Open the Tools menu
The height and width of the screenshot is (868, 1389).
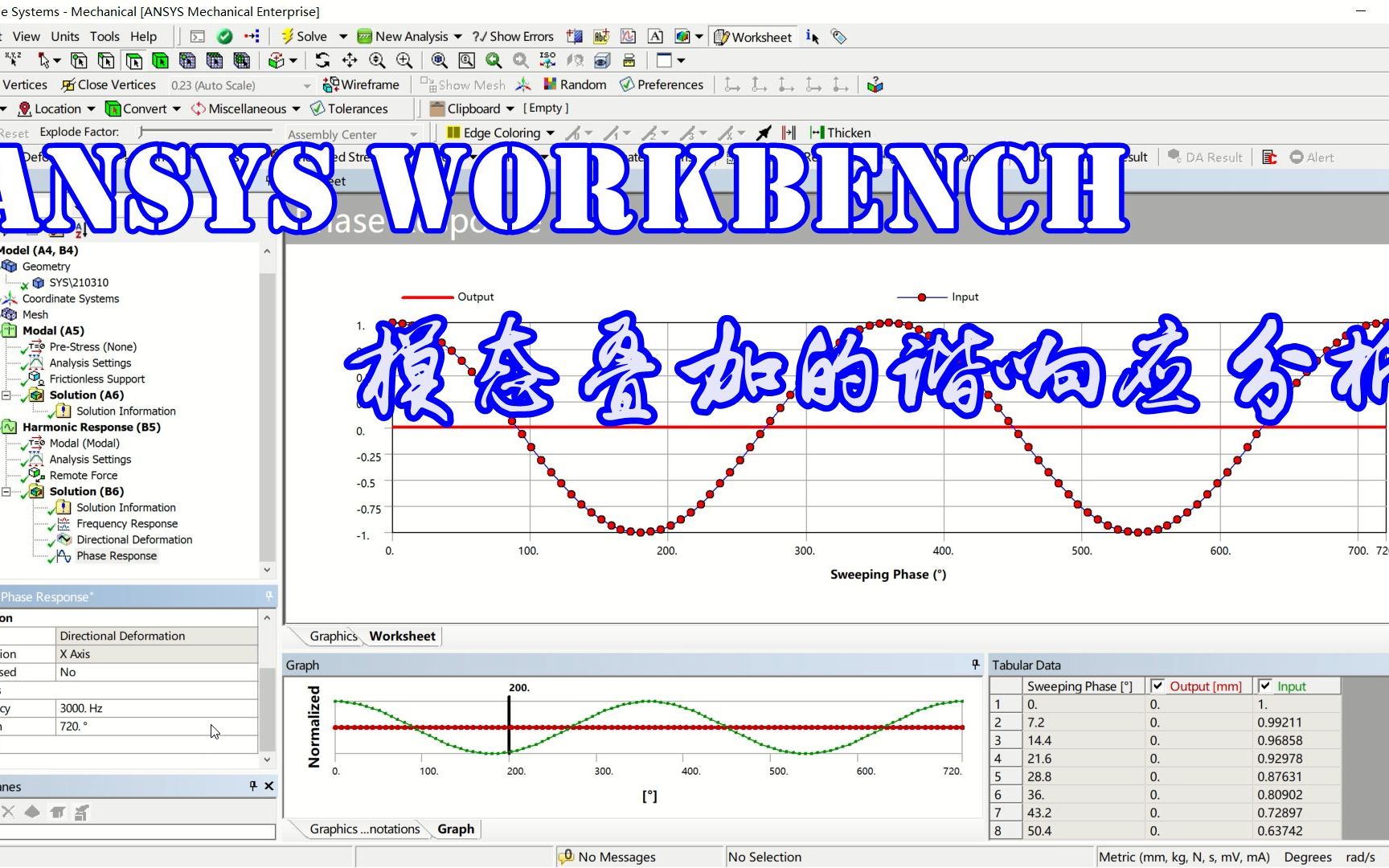104,36
